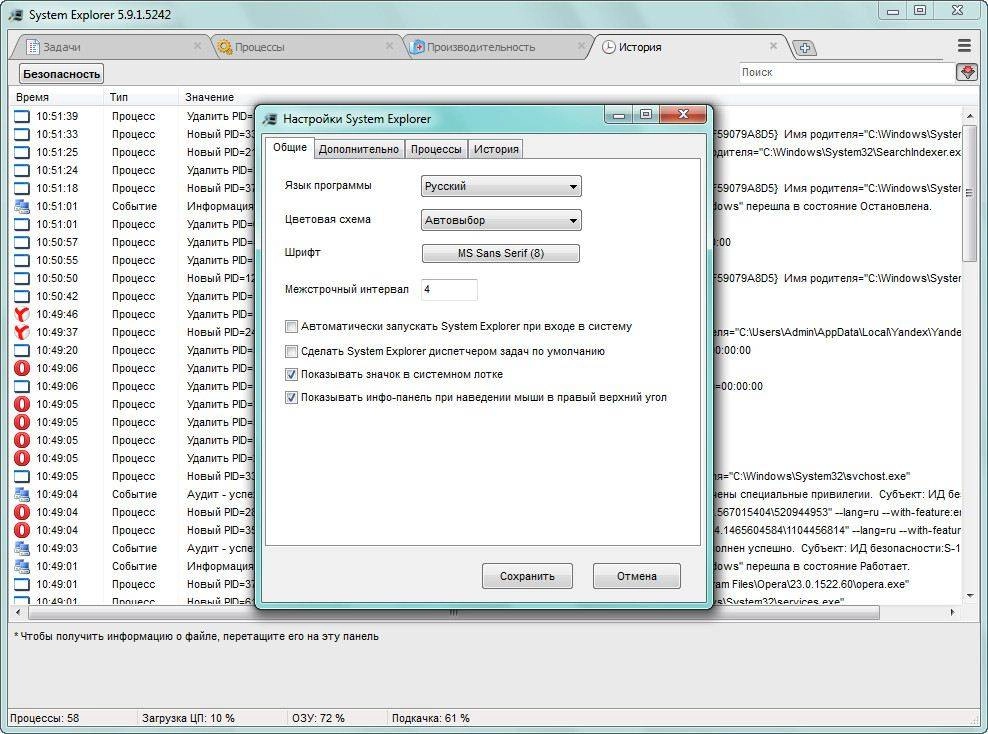The image size is (988, 734).
Task: Close the settings dialog
Action: point(683,114)
